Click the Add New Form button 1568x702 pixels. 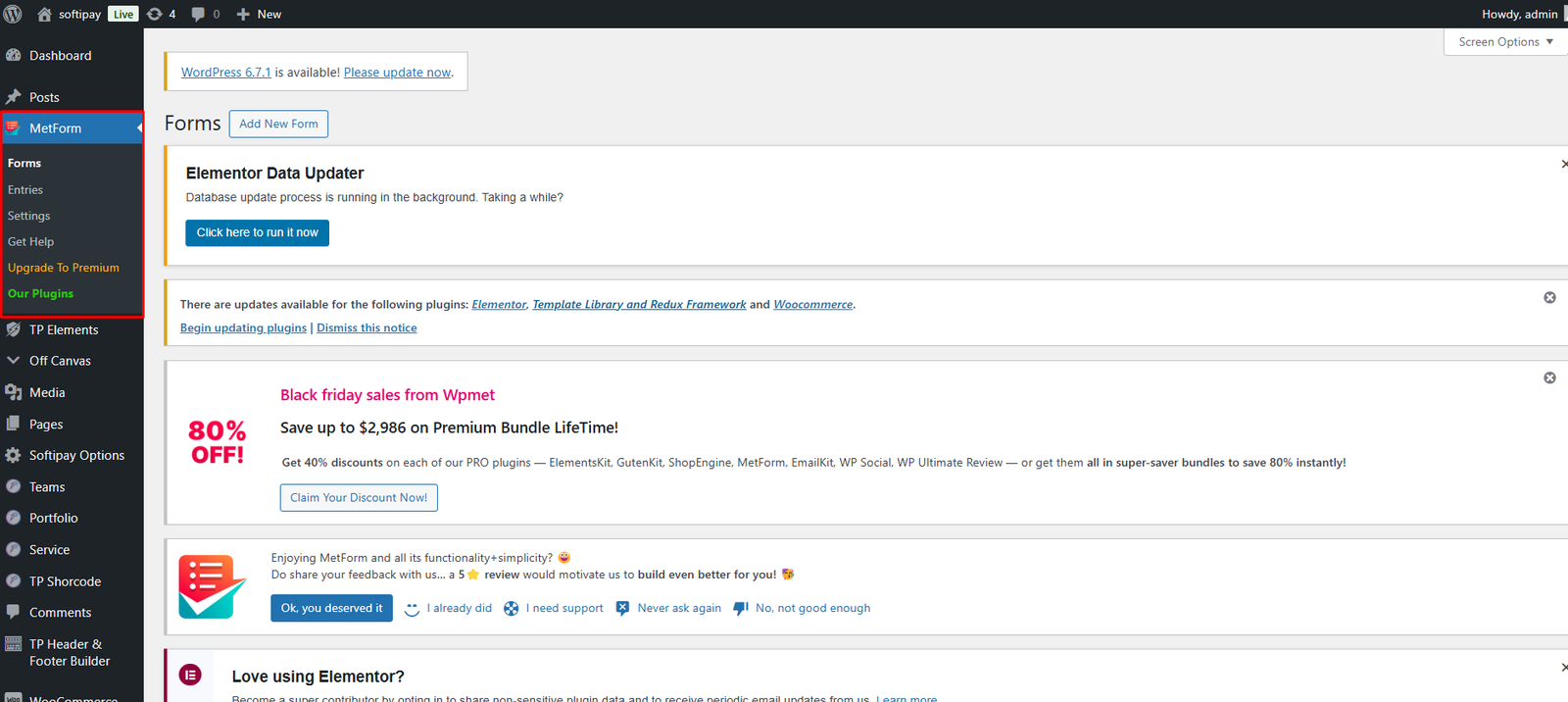[278, 125]
